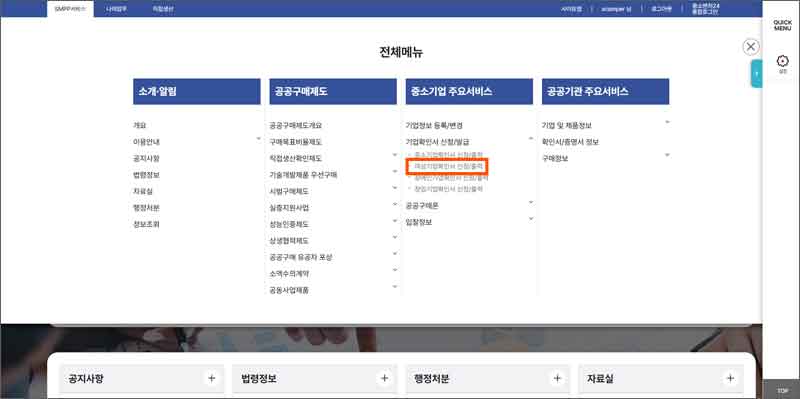
Task: Click the 입찰정보 menu text
Action: [419, 222]
